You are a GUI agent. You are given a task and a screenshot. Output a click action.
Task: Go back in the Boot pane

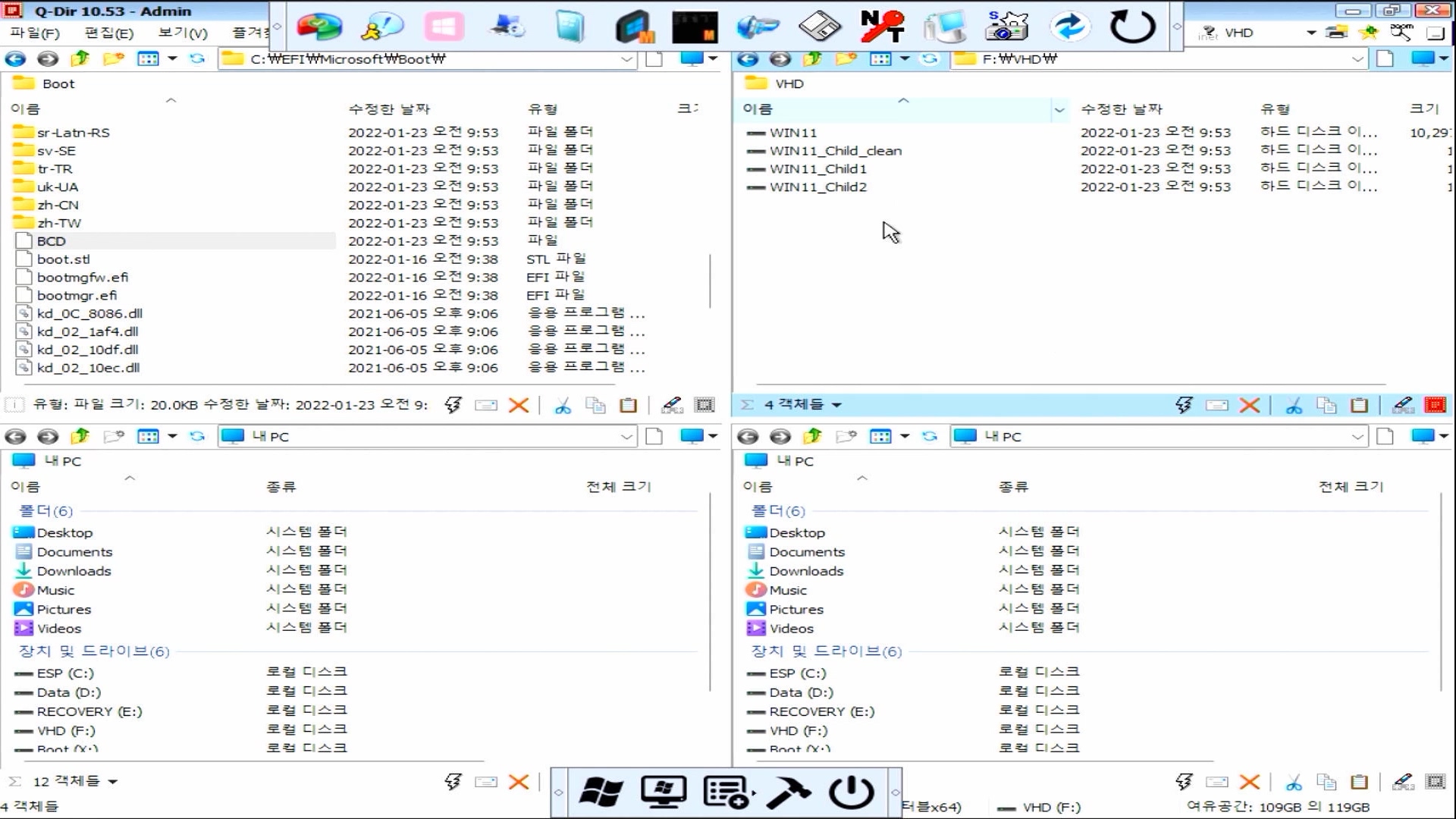coord(15,58)
